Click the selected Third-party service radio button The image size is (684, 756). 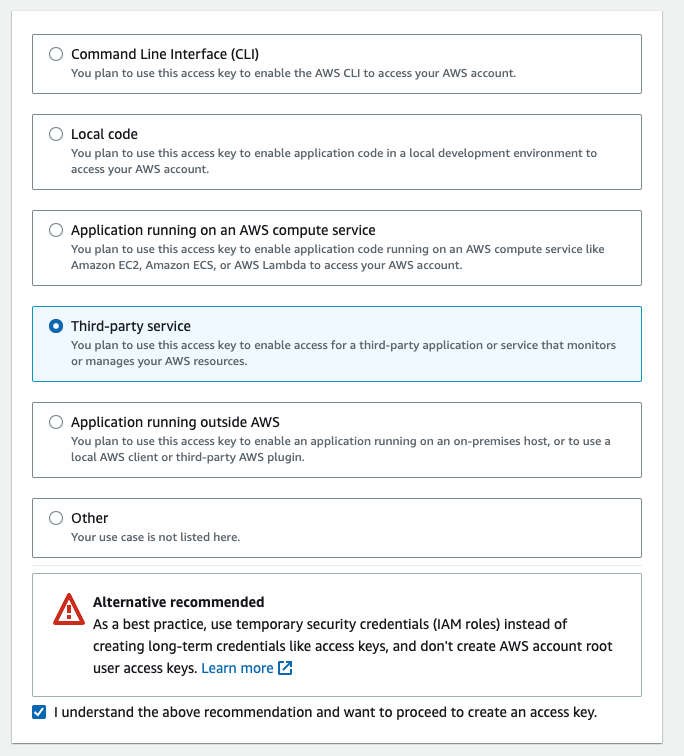point(56,326)
